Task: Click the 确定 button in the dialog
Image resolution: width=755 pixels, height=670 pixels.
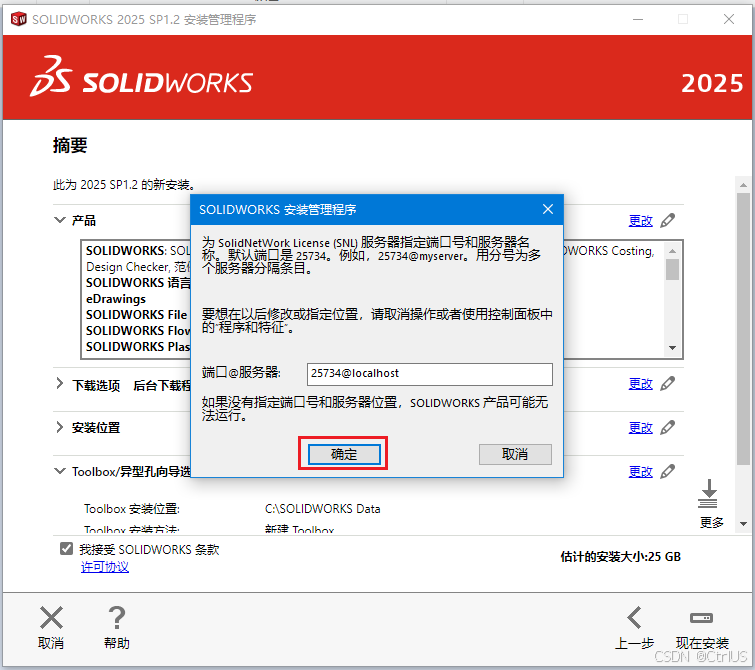Action: point(344,454)
